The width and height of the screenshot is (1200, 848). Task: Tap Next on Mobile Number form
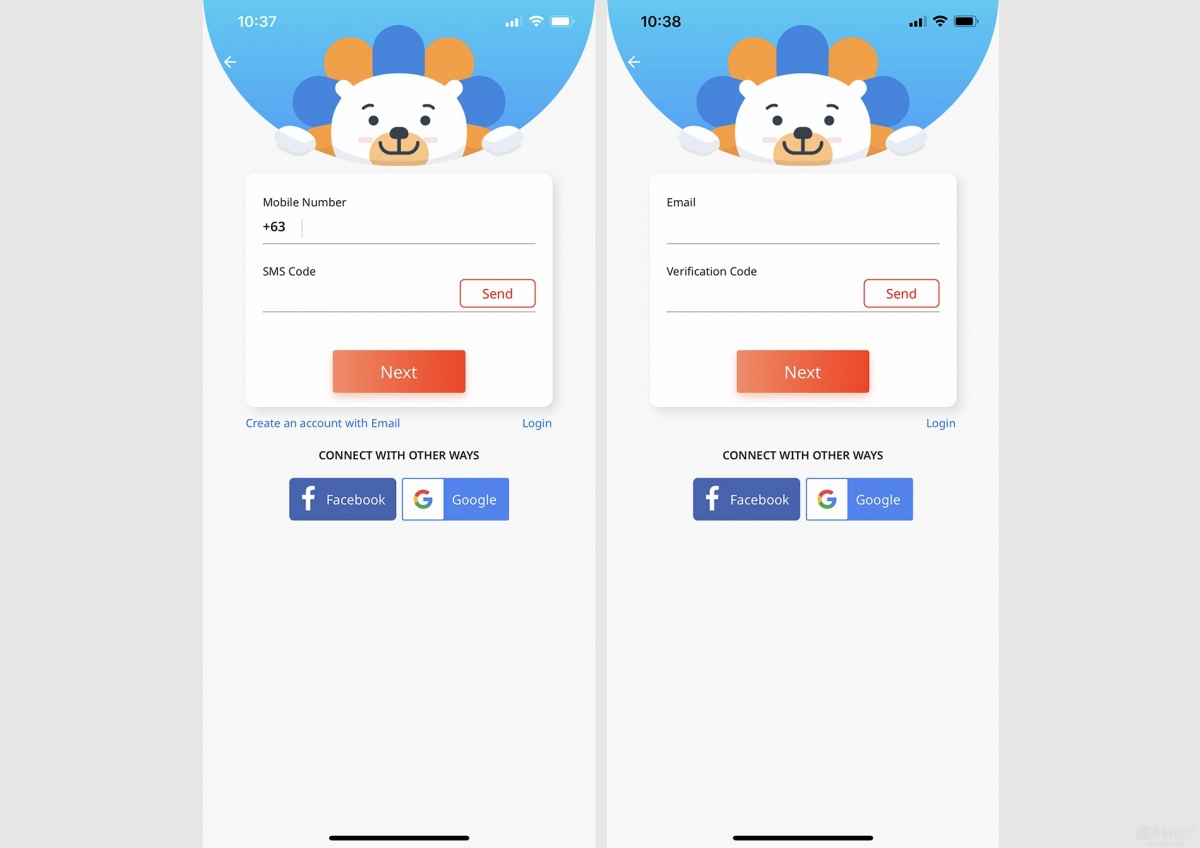point(399,372)
